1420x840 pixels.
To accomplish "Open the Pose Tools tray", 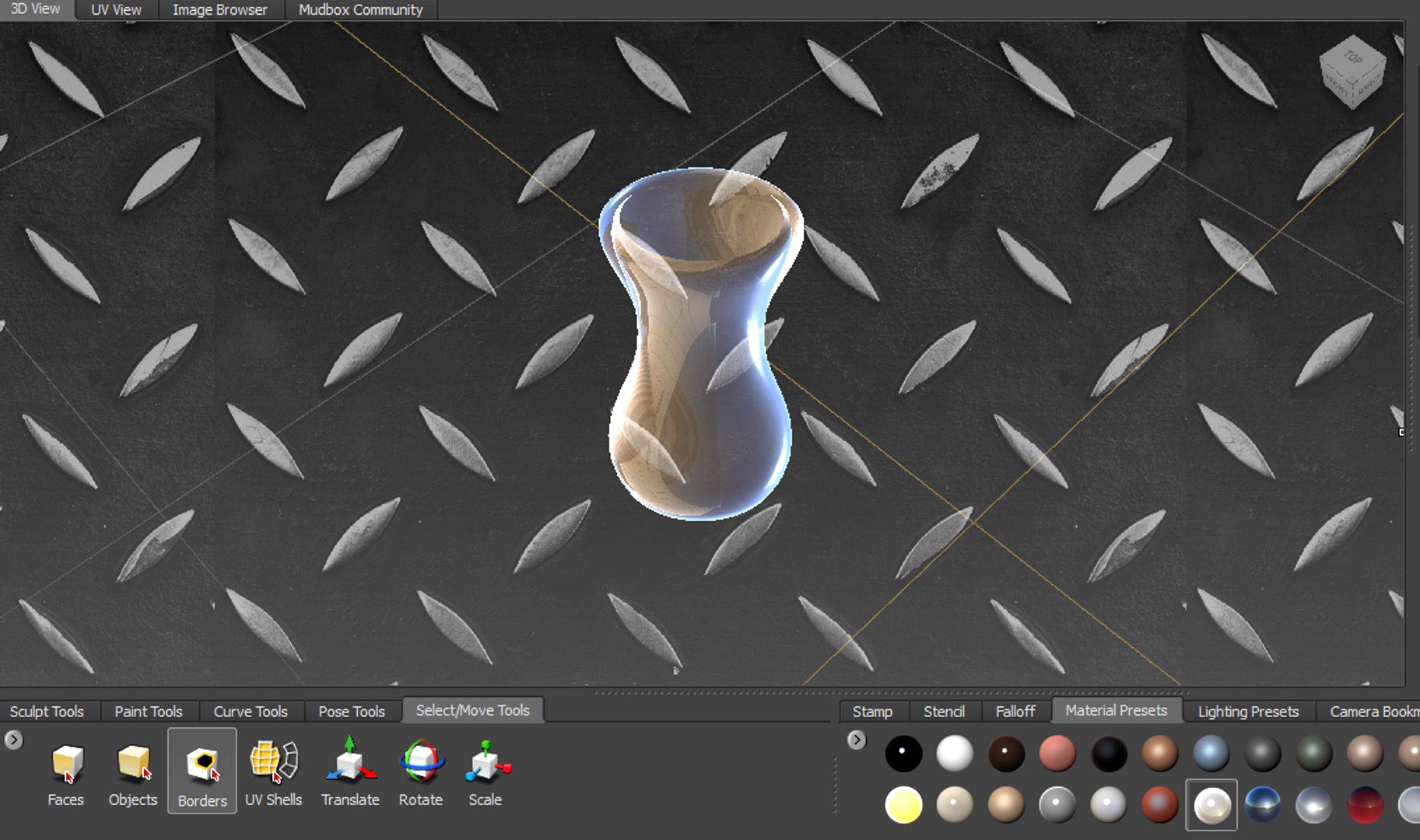I will [352, 712].
